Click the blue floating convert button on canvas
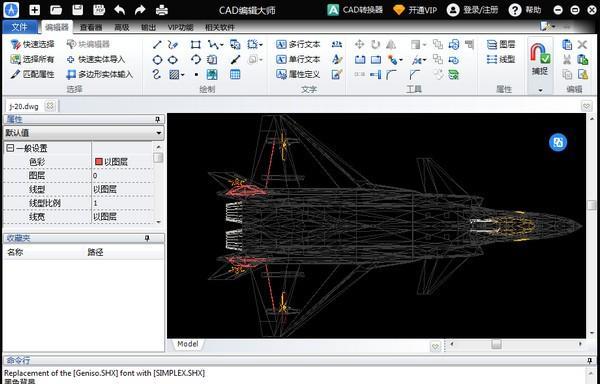The image size is (600, 384). 558,142
